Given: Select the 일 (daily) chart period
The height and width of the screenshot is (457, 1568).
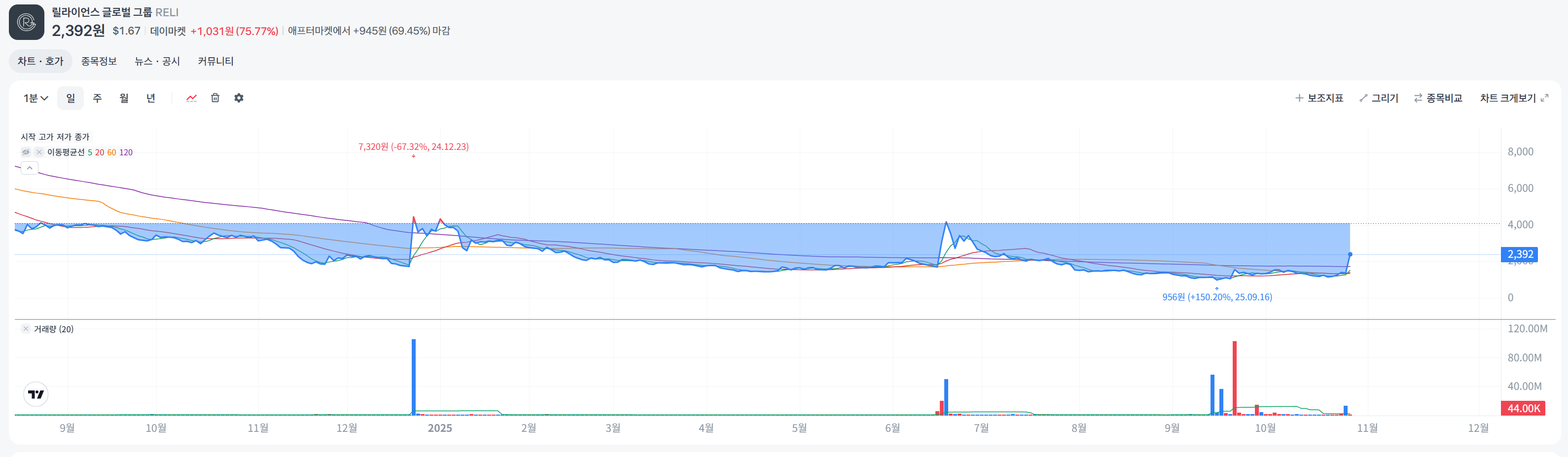Looking at the screenshot, I should 71,98.
